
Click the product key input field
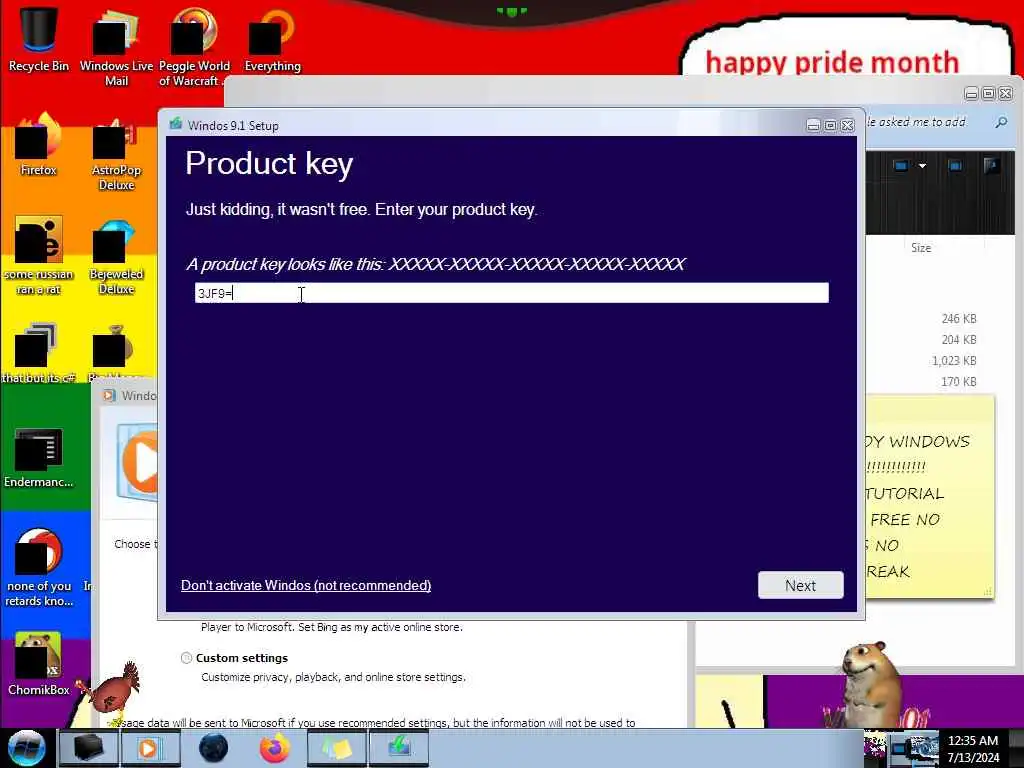511,293
